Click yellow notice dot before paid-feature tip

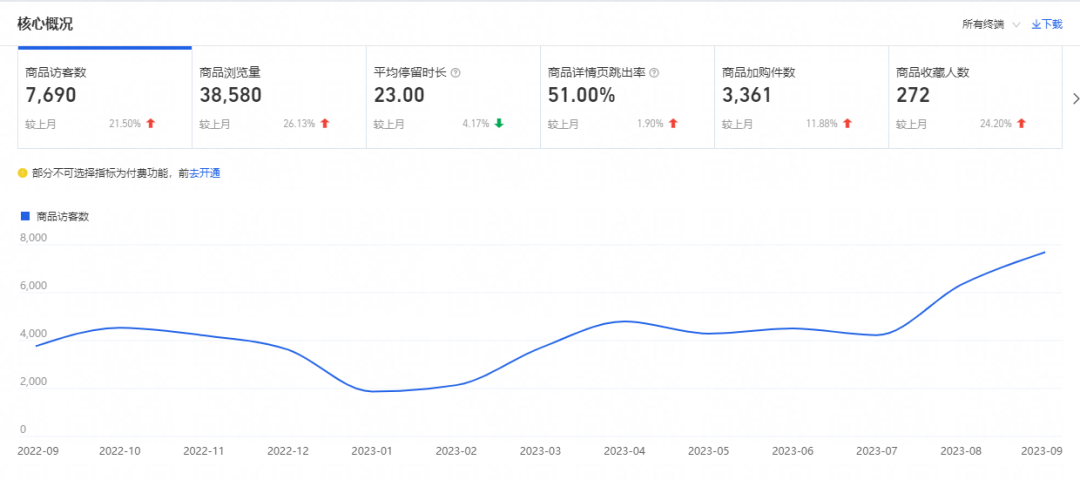[23, 173]
